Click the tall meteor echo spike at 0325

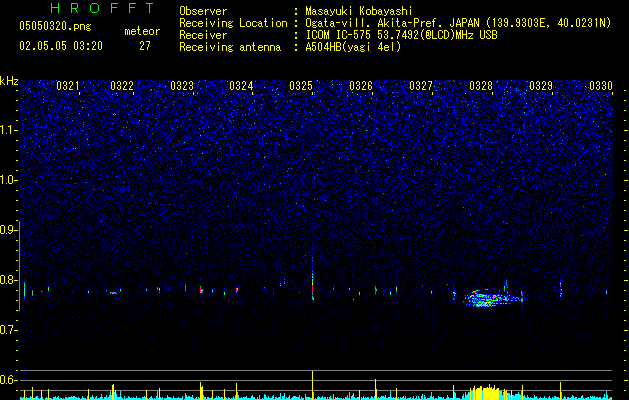[312, 279]
